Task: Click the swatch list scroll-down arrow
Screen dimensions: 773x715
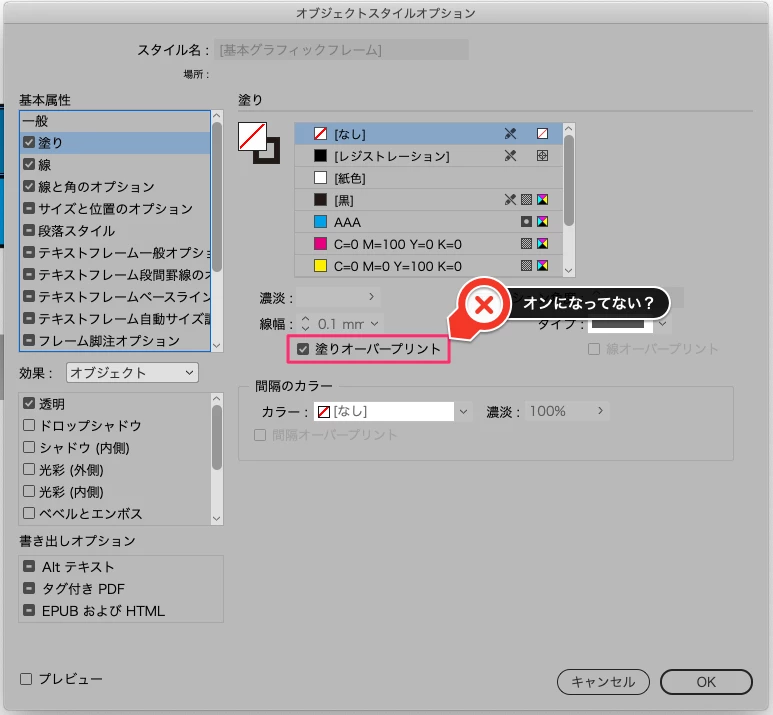Action: pos(568,270)
